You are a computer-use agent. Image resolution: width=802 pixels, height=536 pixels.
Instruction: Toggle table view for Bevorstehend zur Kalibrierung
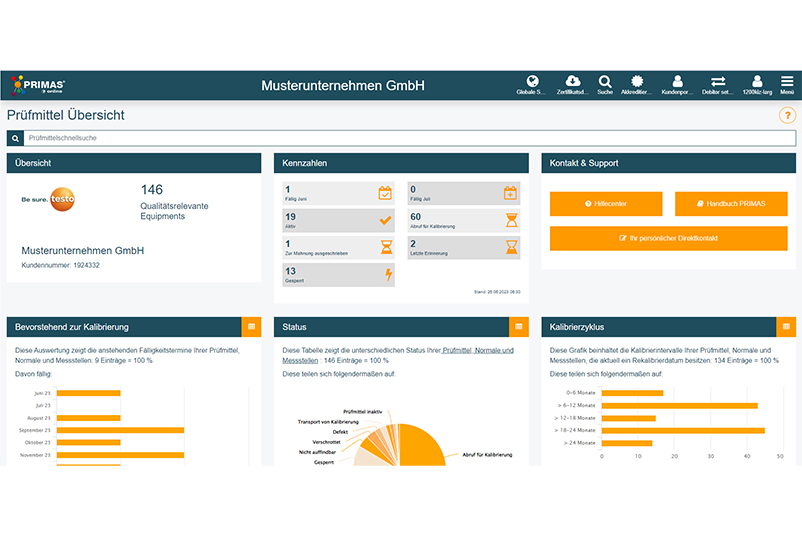pos(251,327)
